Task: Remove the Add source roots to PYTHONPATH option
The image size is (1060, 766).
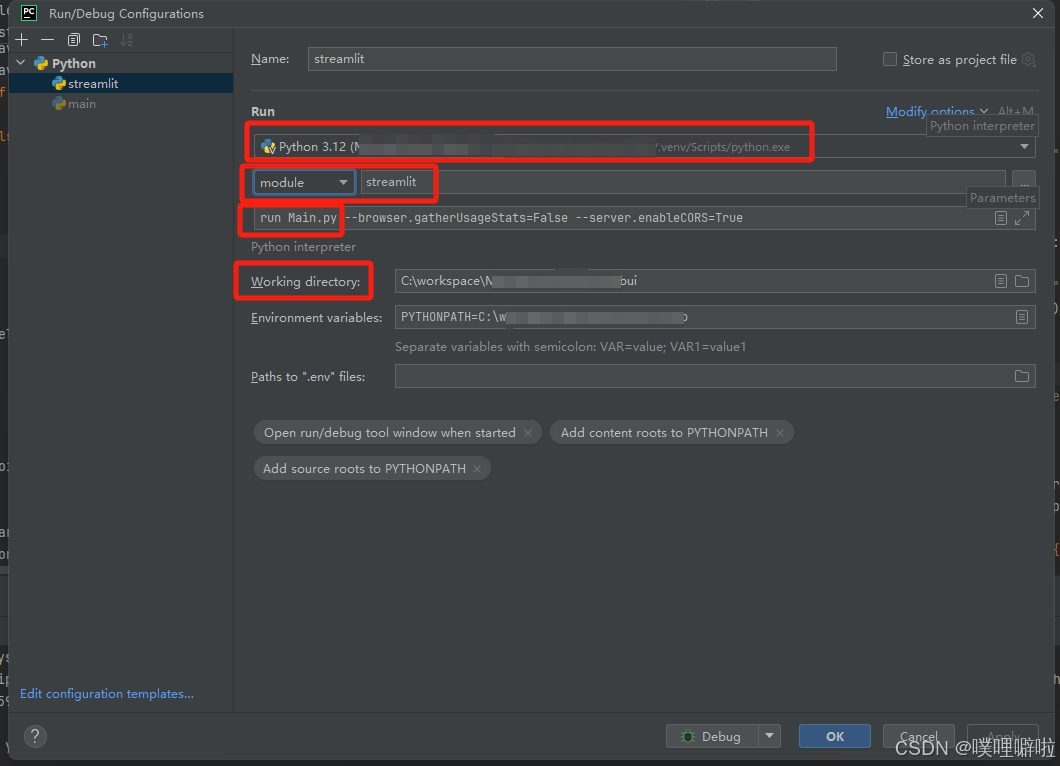Action: click(477, 468)
